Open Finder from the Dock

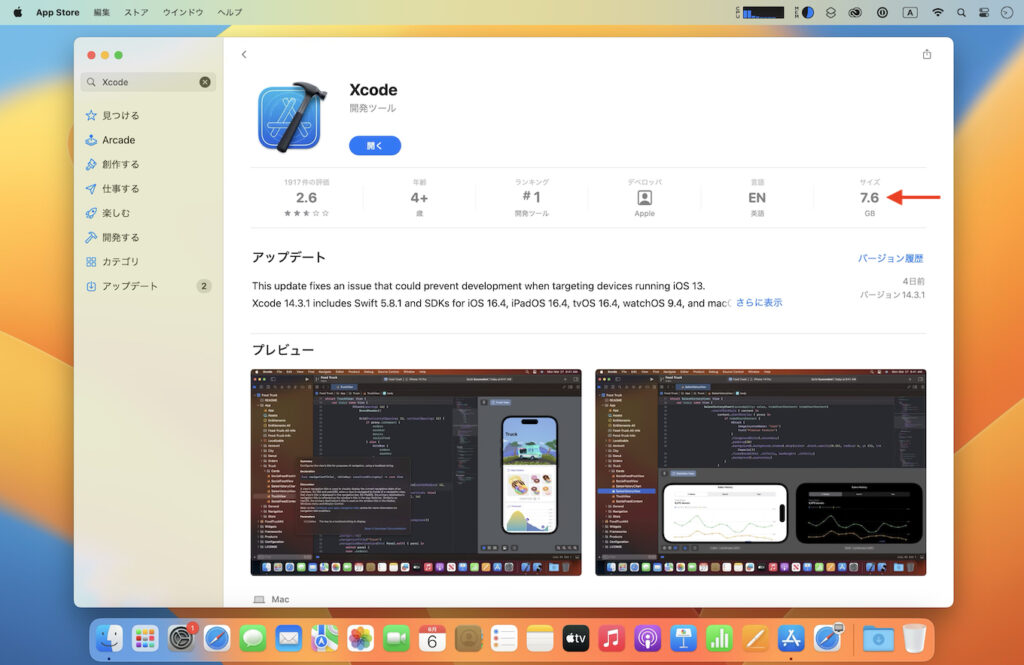(109, 639)
